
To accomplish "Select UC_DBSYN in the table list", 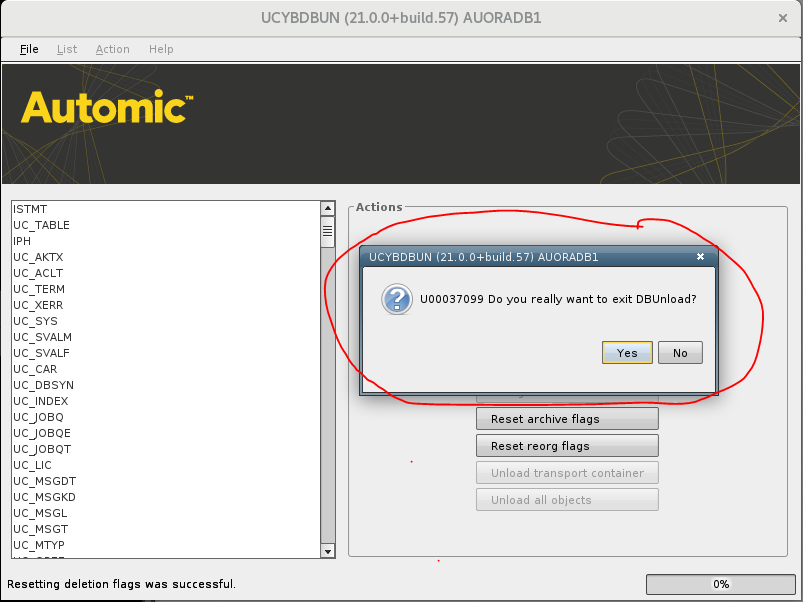I will [166, 385].
